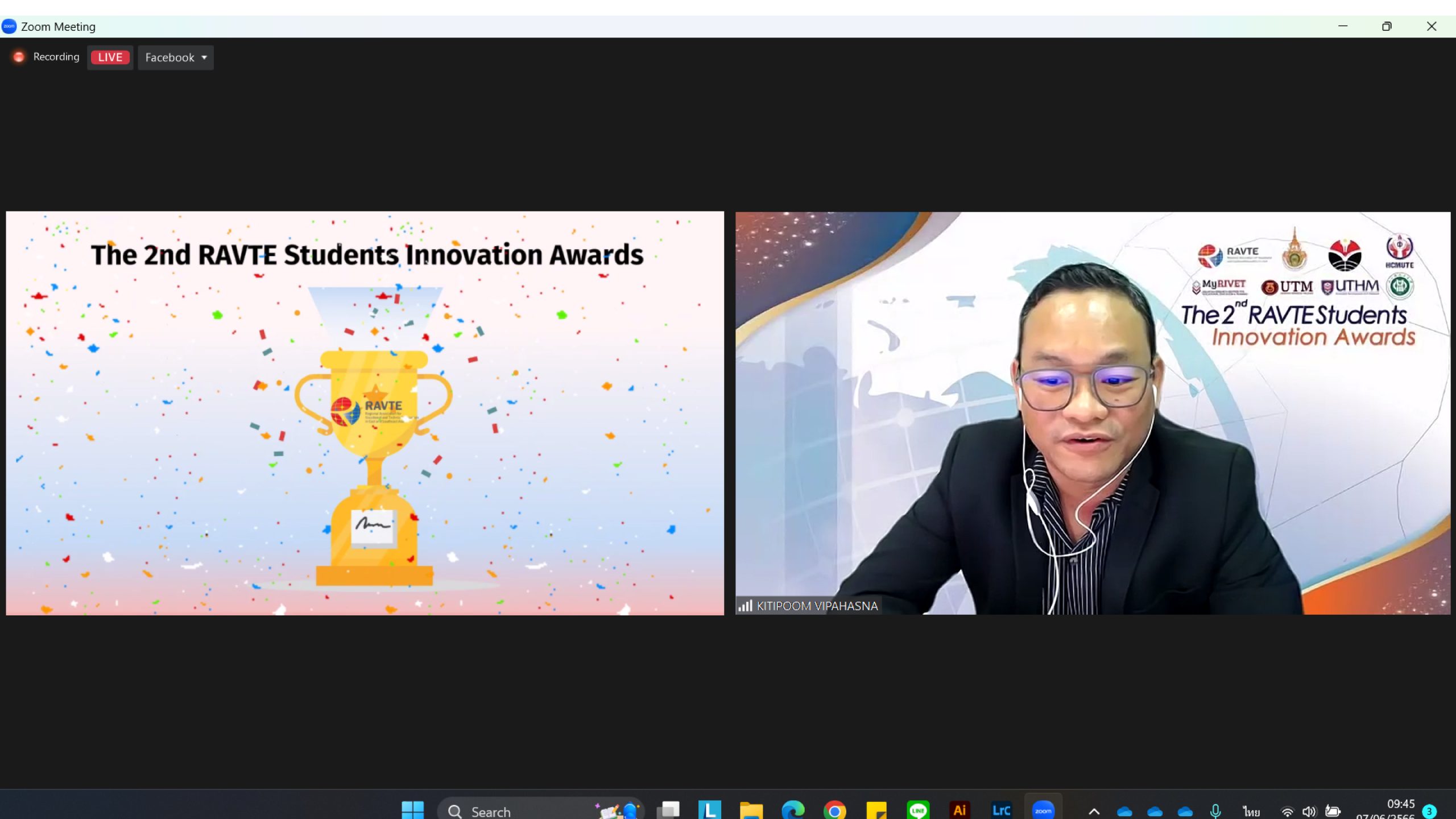Image resolution: width=1456 pixels, height=819 pixels.
Task: Open Sticky Notes from the taskbar
Action: click(876, 810)
